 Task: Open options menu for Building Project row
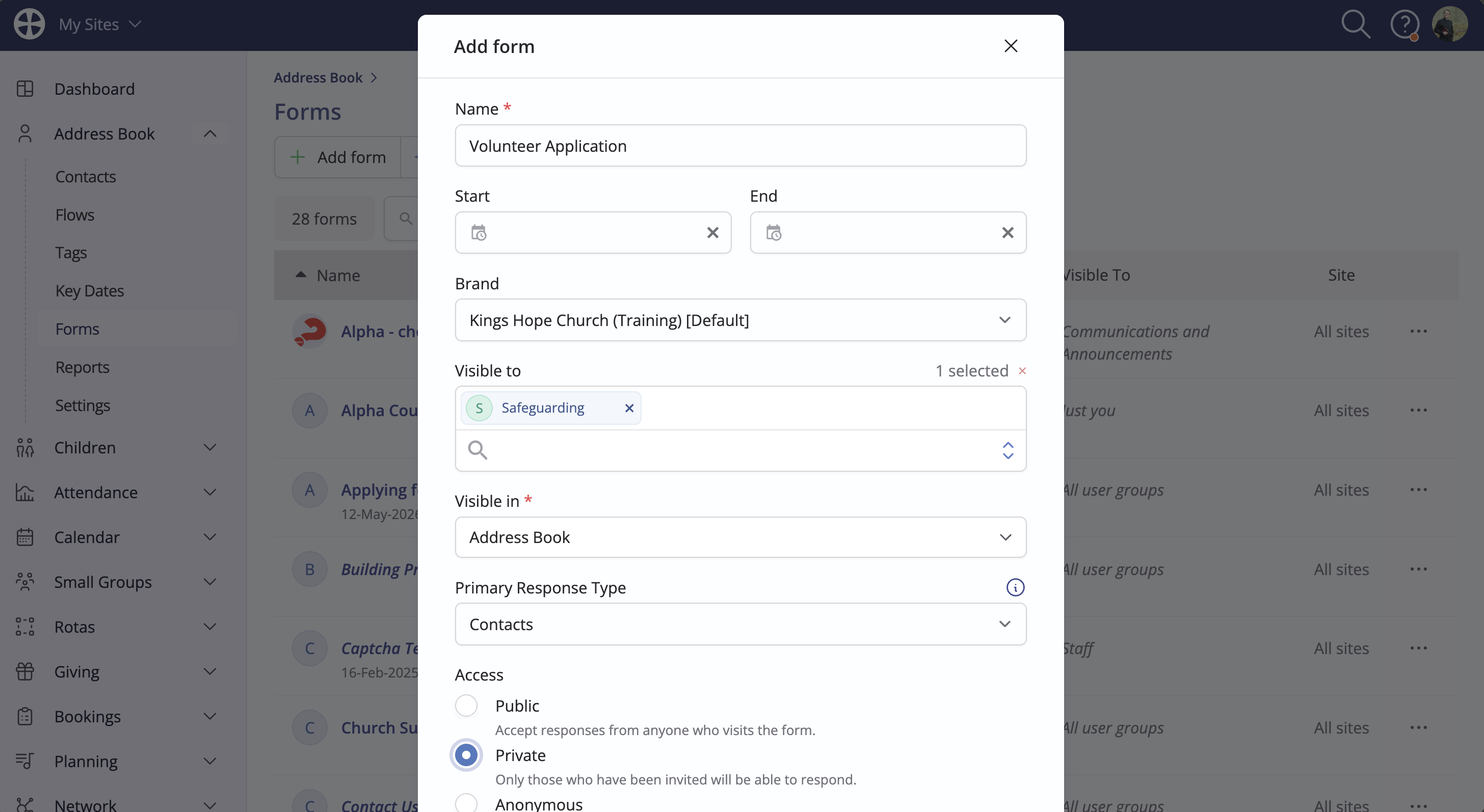tap(1418, 570)
